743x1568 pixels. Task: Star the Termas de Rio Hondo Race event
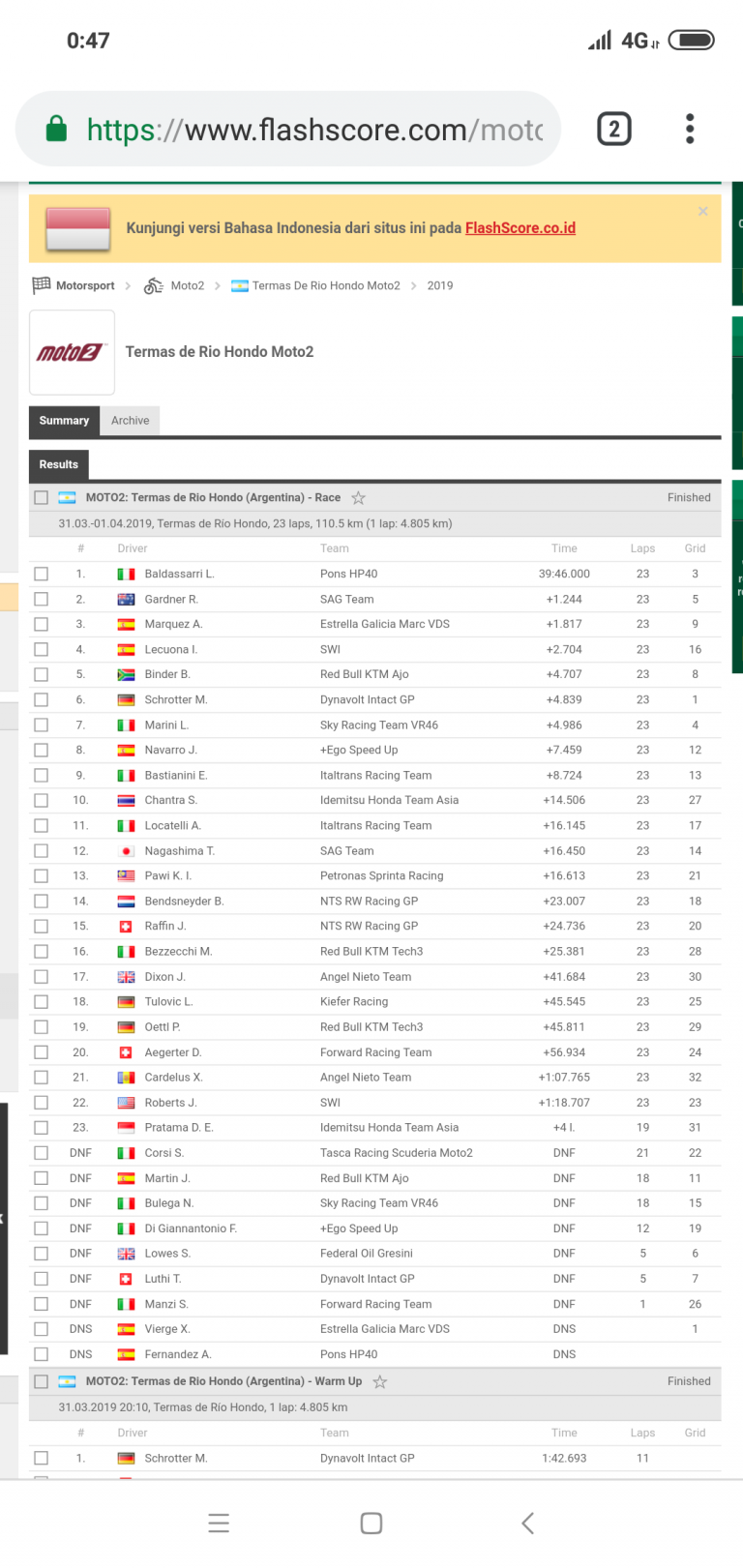pyautogui.click(x=358, y=498)
